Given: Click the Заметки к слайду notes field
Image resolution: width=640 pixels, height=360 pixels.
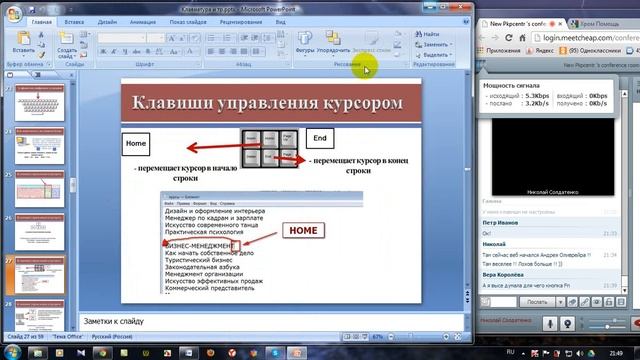Looking at the screenshot, I should pyautogui.click(x=271, y=321).
